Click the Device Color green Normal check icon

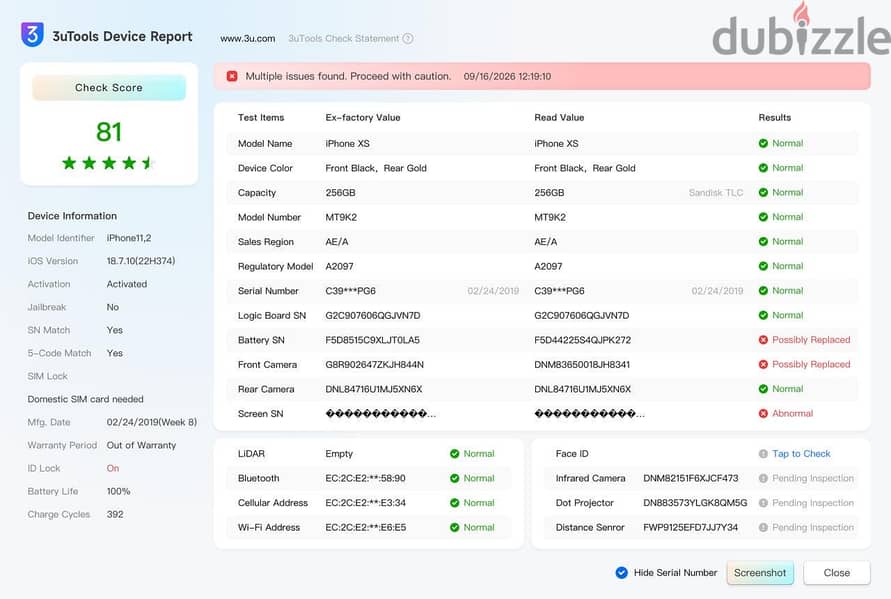[x=763, y=168]
